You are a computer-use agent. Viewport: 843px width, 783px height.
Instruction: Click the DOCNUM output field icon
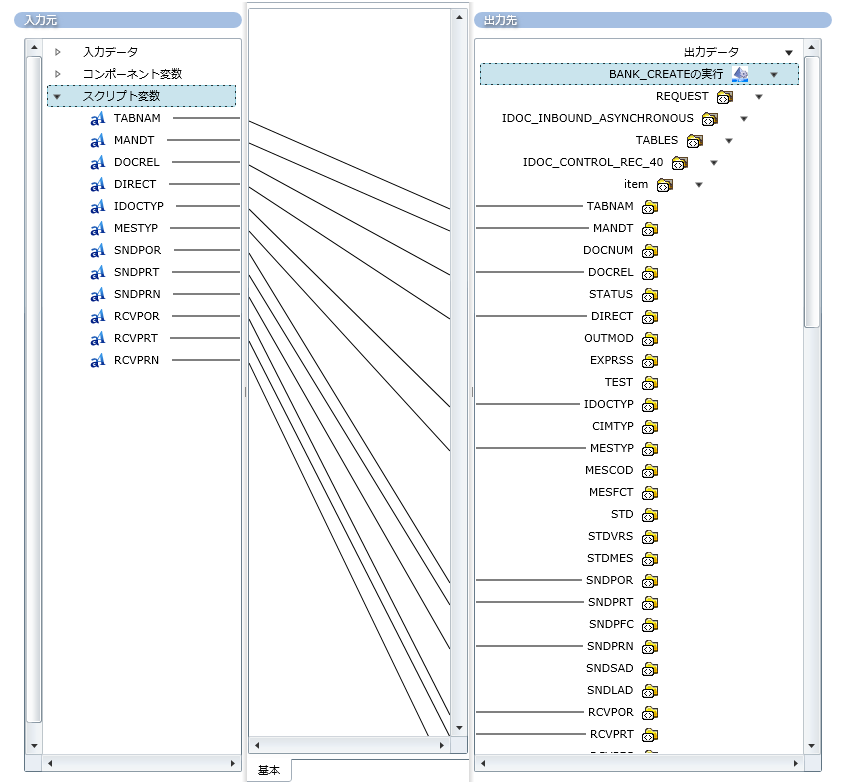[x=650, y=251]
